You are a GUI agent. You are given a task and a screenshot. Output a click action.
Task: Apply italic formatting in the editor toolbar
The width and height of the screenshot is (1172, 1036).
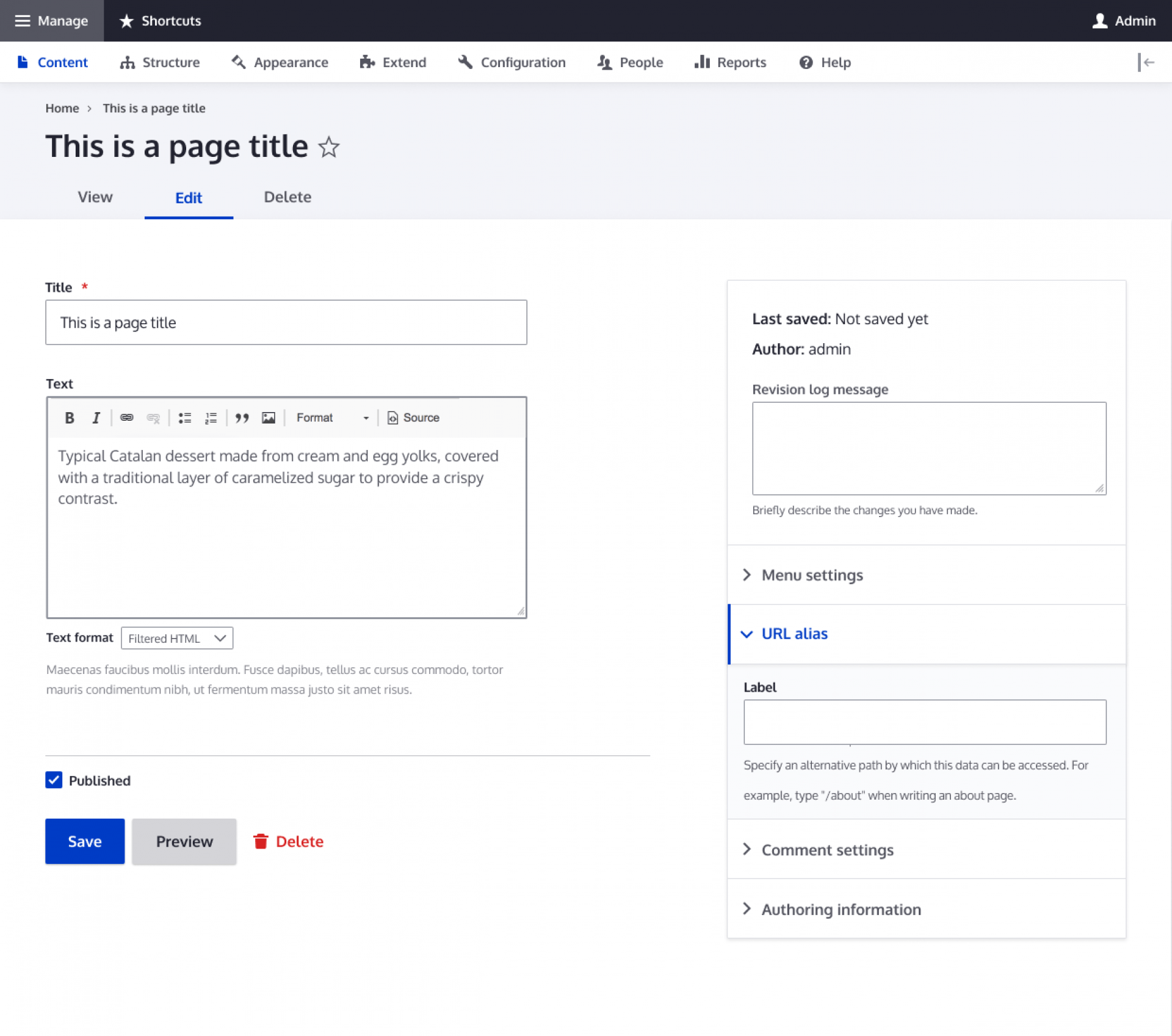point(96,418)
